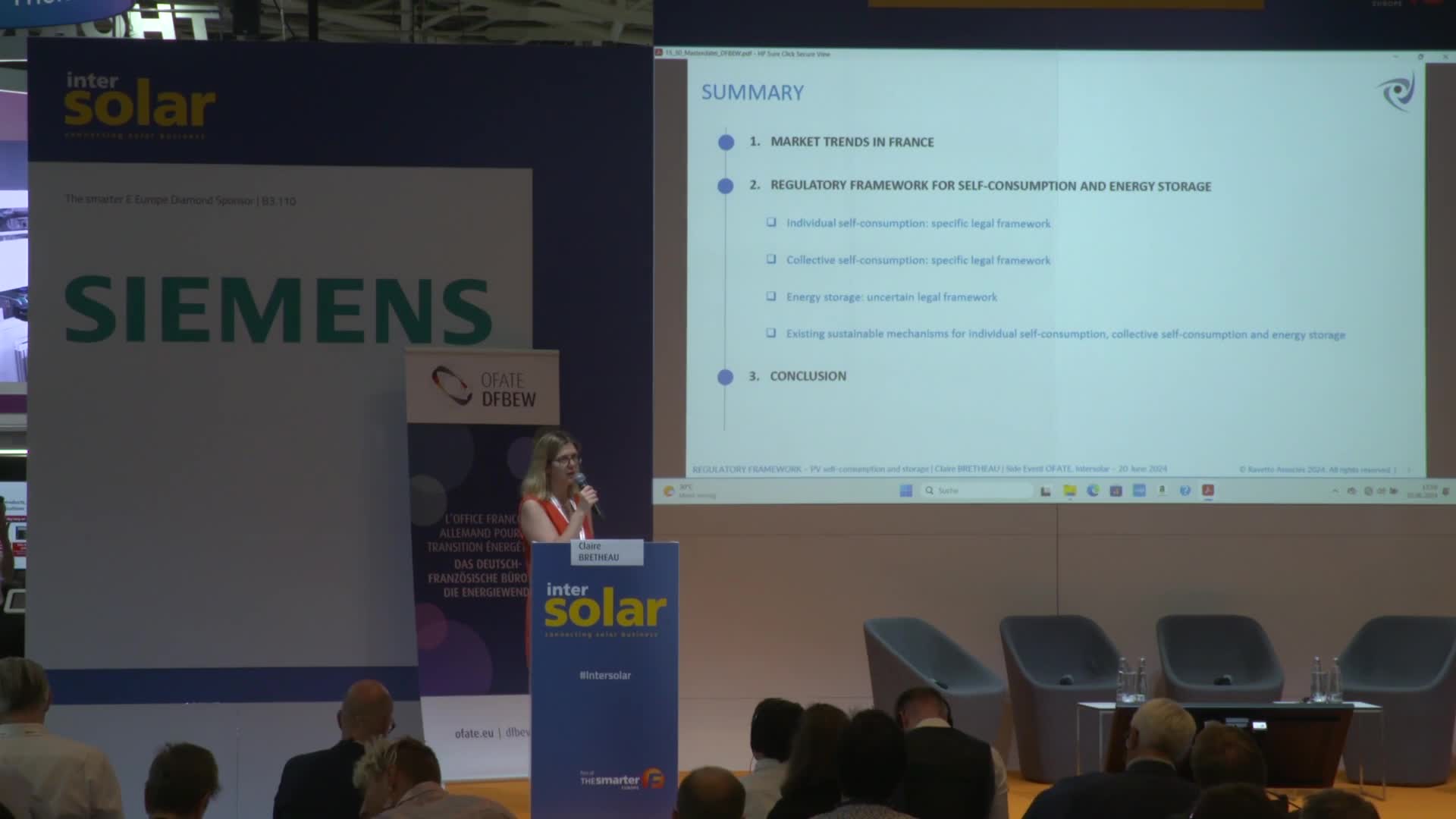Click 'Individual self-consumption: specific legal framework'
The image size is (1456, 819).
[918, 223]
